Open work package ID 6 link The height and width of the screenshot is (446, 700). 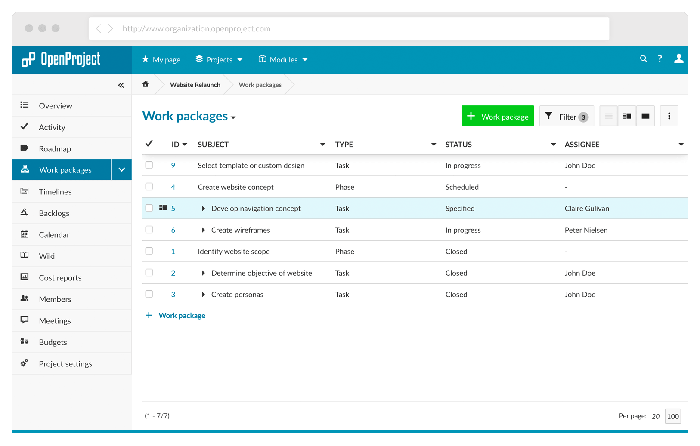click(x=173, y=230)
